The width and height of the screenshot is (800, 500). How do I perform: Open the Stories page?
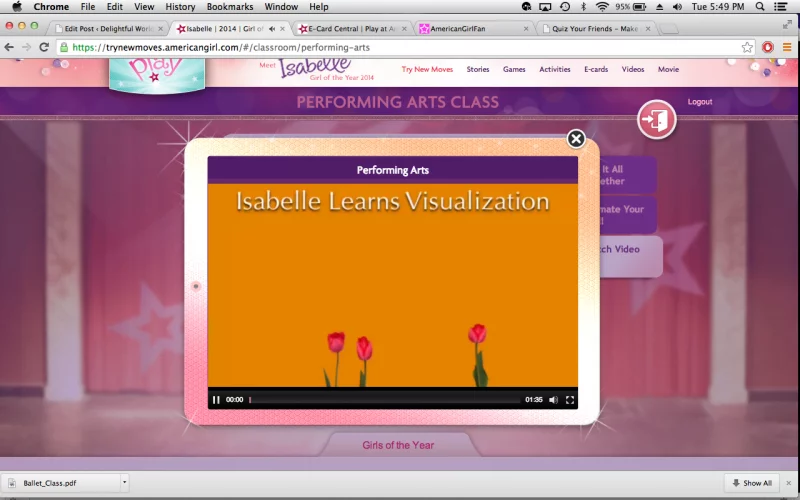pyautogui.click(x=478, y=69)
